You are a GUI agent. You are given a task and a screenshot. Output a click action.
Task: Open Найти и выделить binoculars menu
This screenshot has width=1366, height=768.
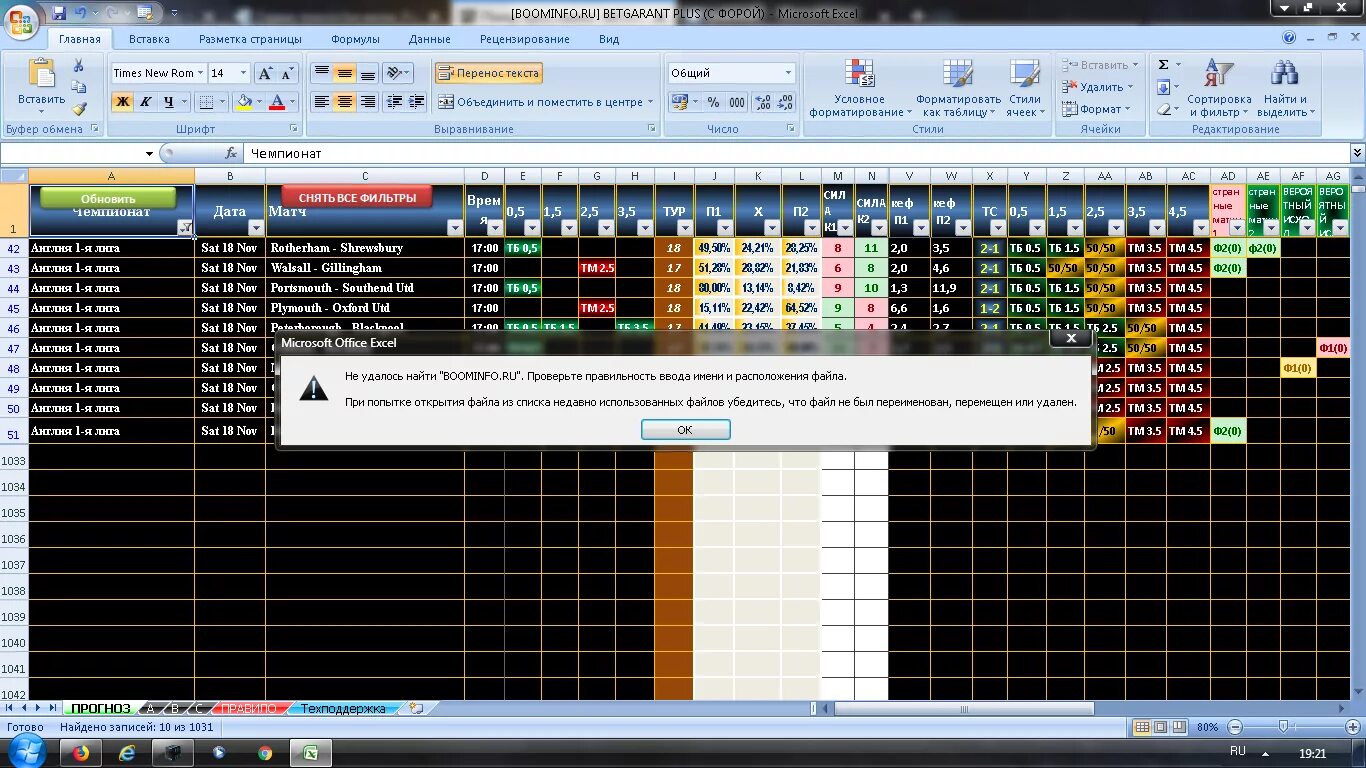(x=1285, y=88)
